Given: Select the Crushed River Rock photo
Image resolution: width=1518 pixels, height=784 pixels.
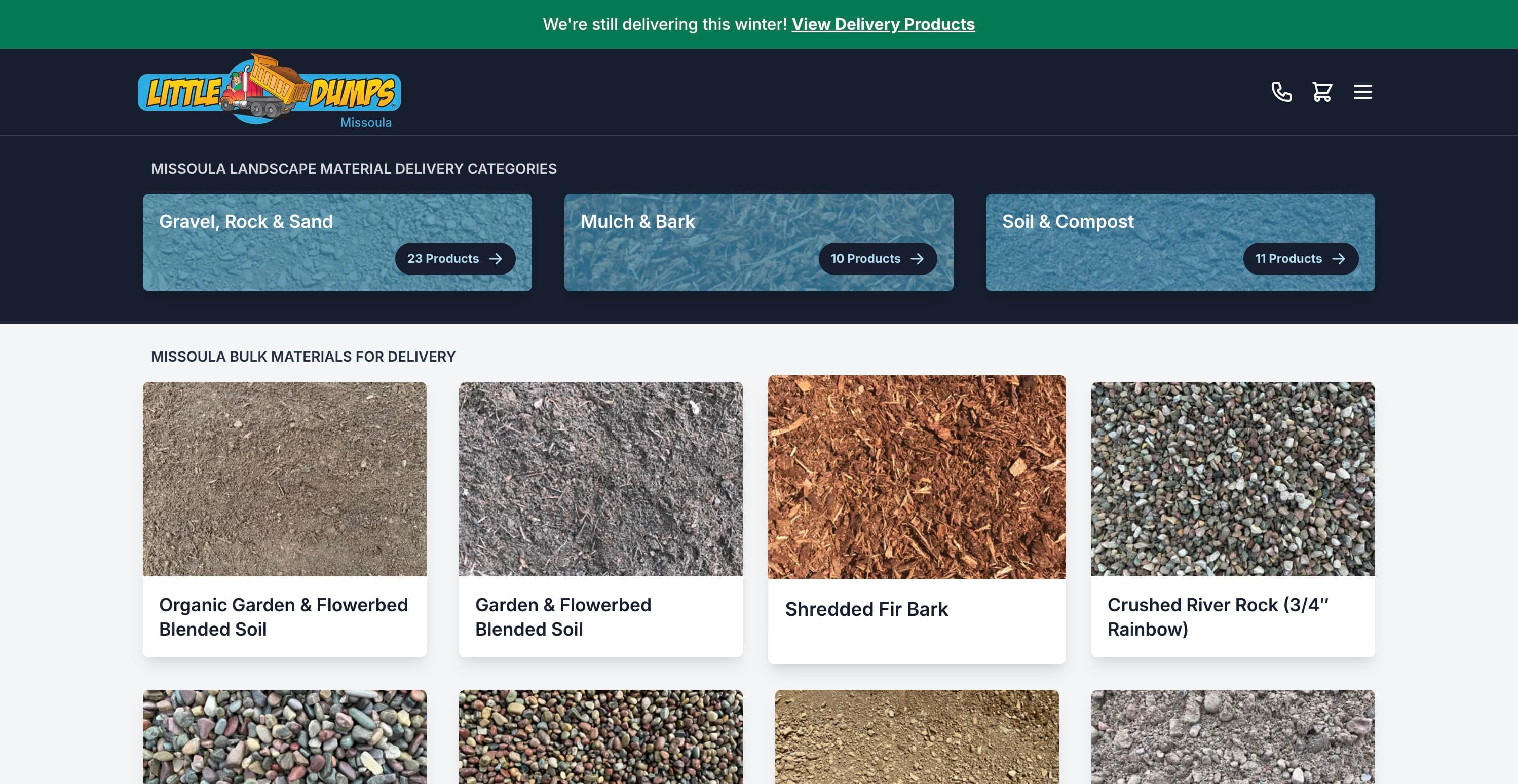Looking at the screenshot, I should tap(1233, 479).
